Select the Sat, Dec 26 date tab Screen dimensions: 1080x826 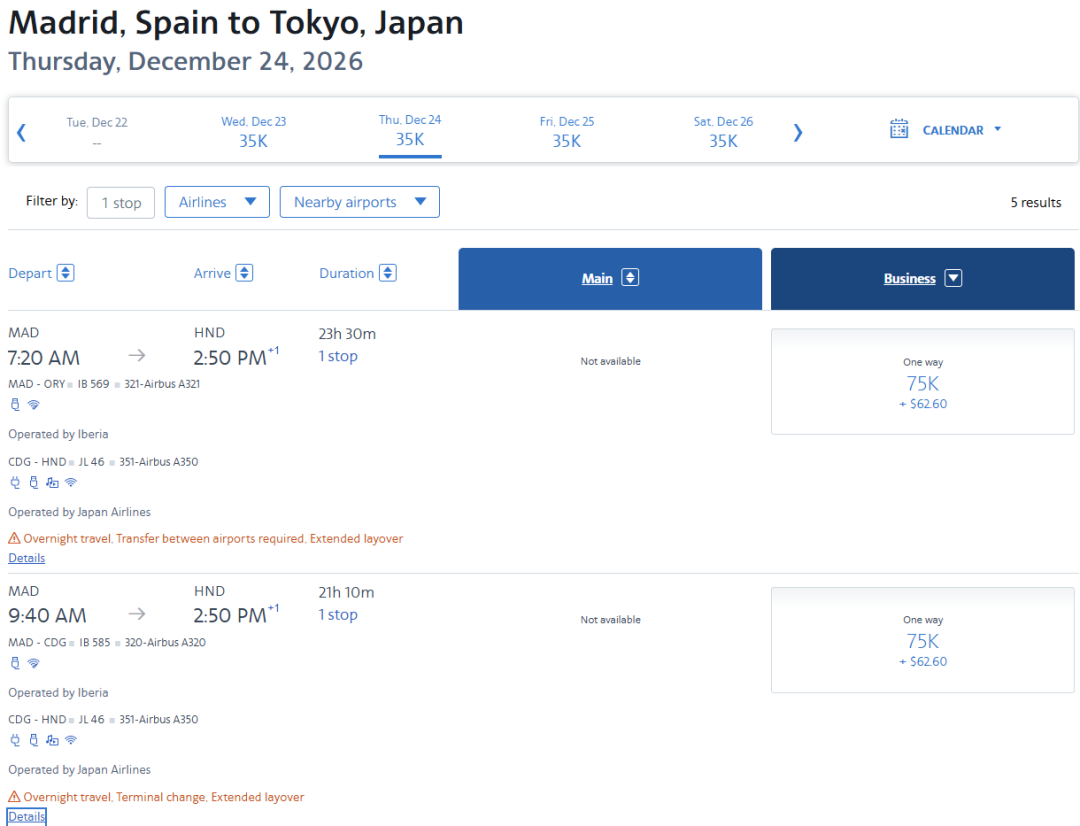[723, 132]
